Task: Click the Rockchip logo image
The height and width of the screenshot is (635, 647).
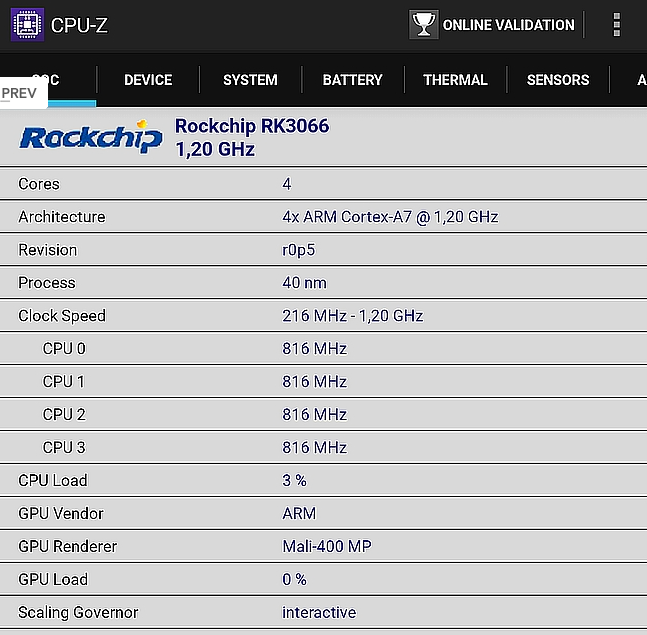Action: (91, 137)
